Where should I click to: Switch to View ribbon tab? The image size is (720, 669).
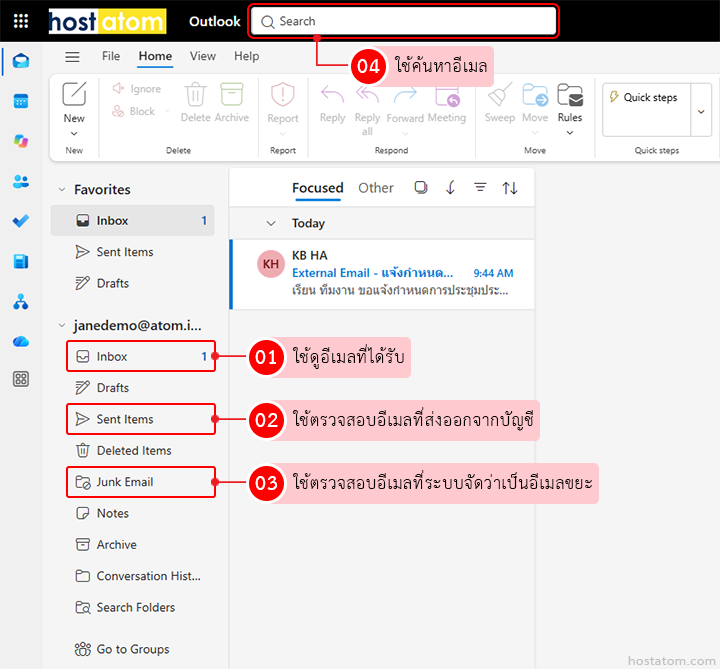[x=202, y=56]
